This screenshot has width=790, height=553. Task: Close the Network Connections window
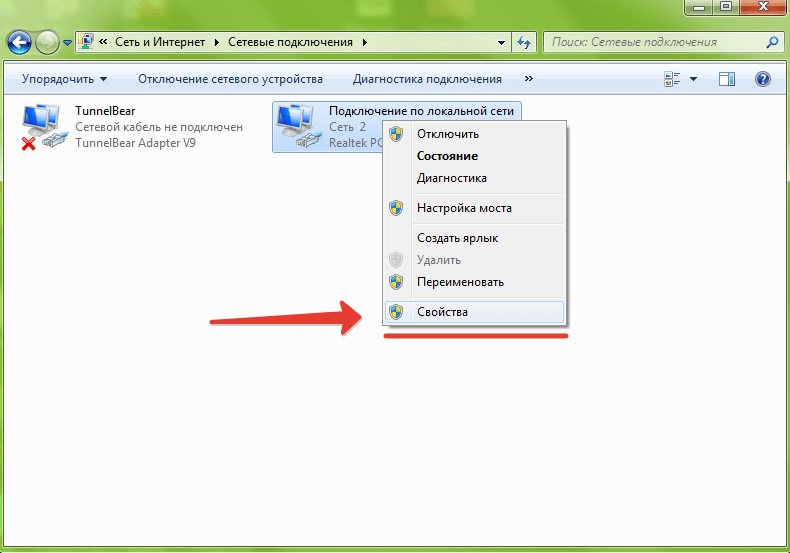click(762, 7)
